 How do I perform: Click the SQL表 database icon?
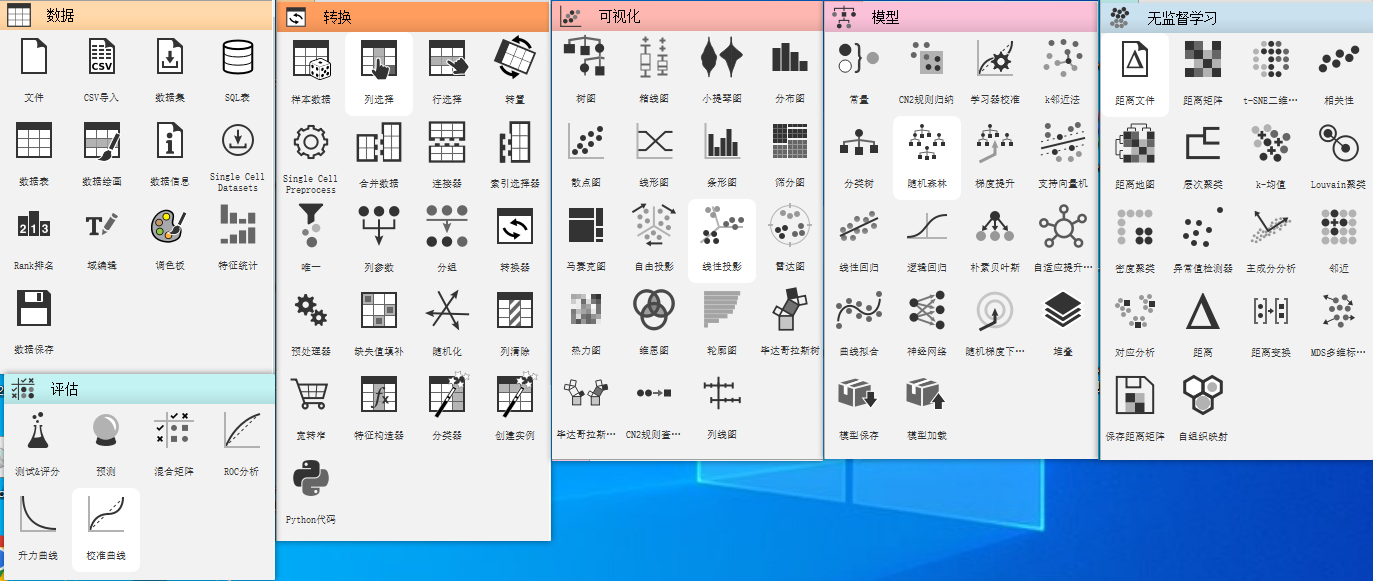(x=238, y=58)
